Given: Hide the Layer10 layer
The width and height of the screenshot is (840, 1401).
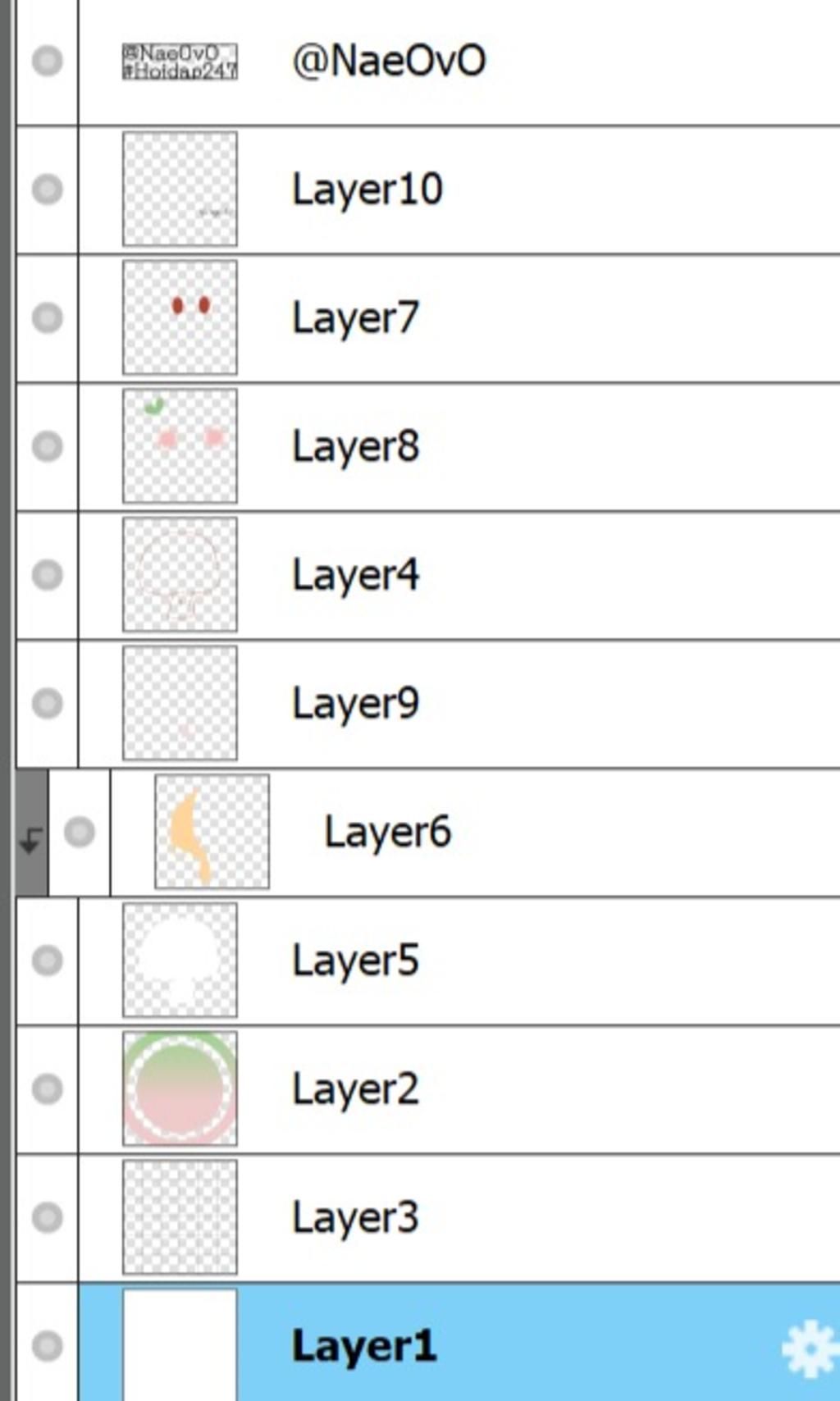Looking at the screenshot, I should [x=47, y=189].
